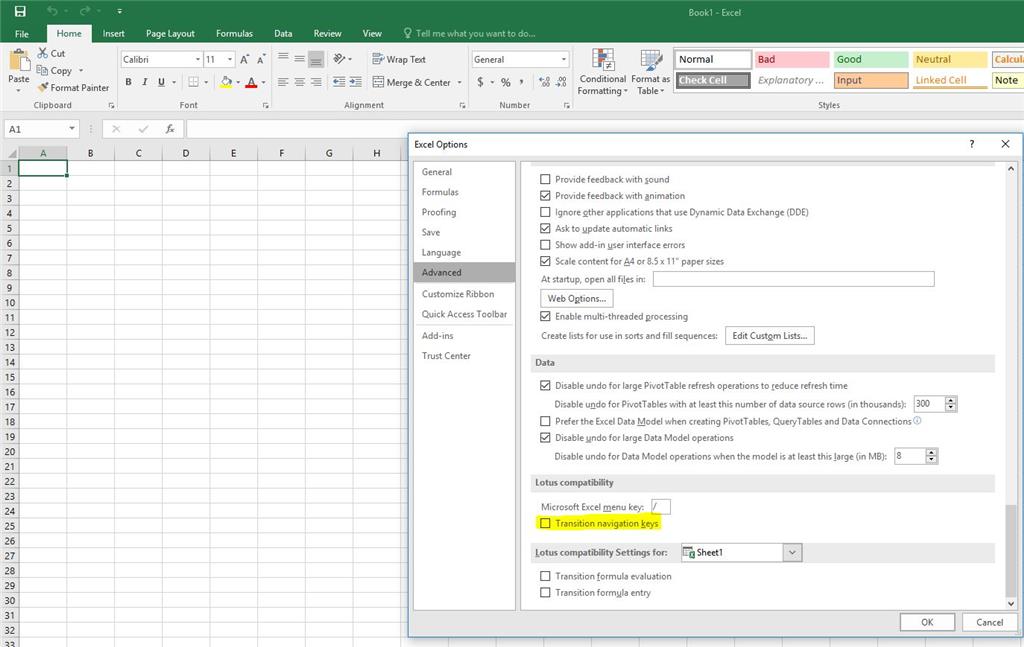Check Transition formula evaluation
Screen dimensions: 1024x647
point(545,576)
